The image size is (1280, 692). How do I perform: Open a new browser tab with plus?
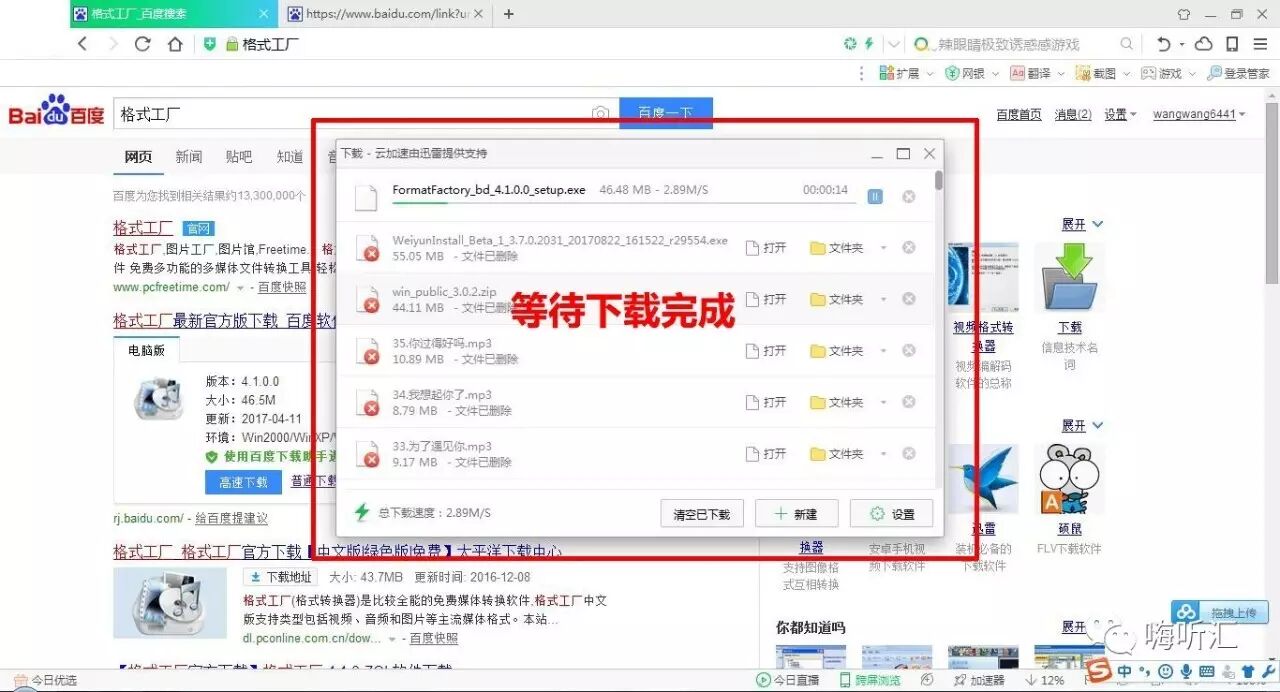pyautogui.click(x=508, y=14)
